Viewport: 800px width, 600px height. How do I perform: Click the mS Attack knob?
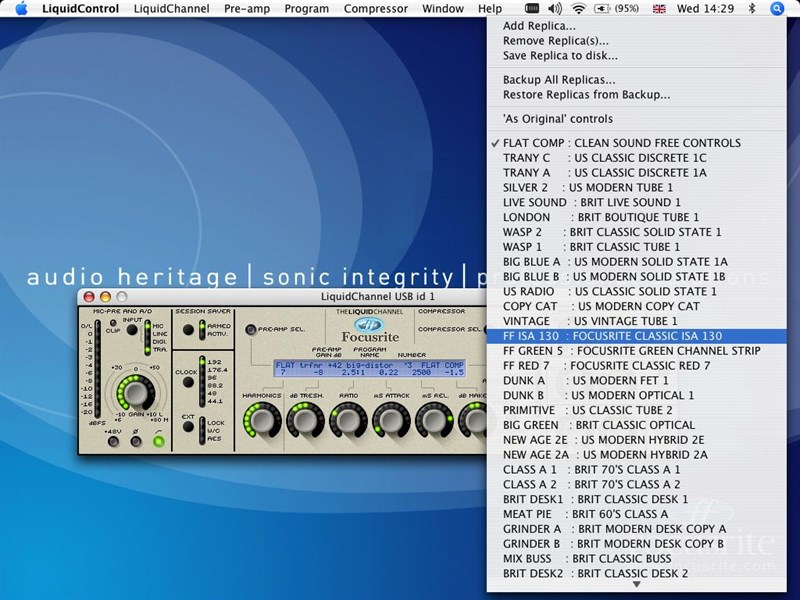click(391, 420)
